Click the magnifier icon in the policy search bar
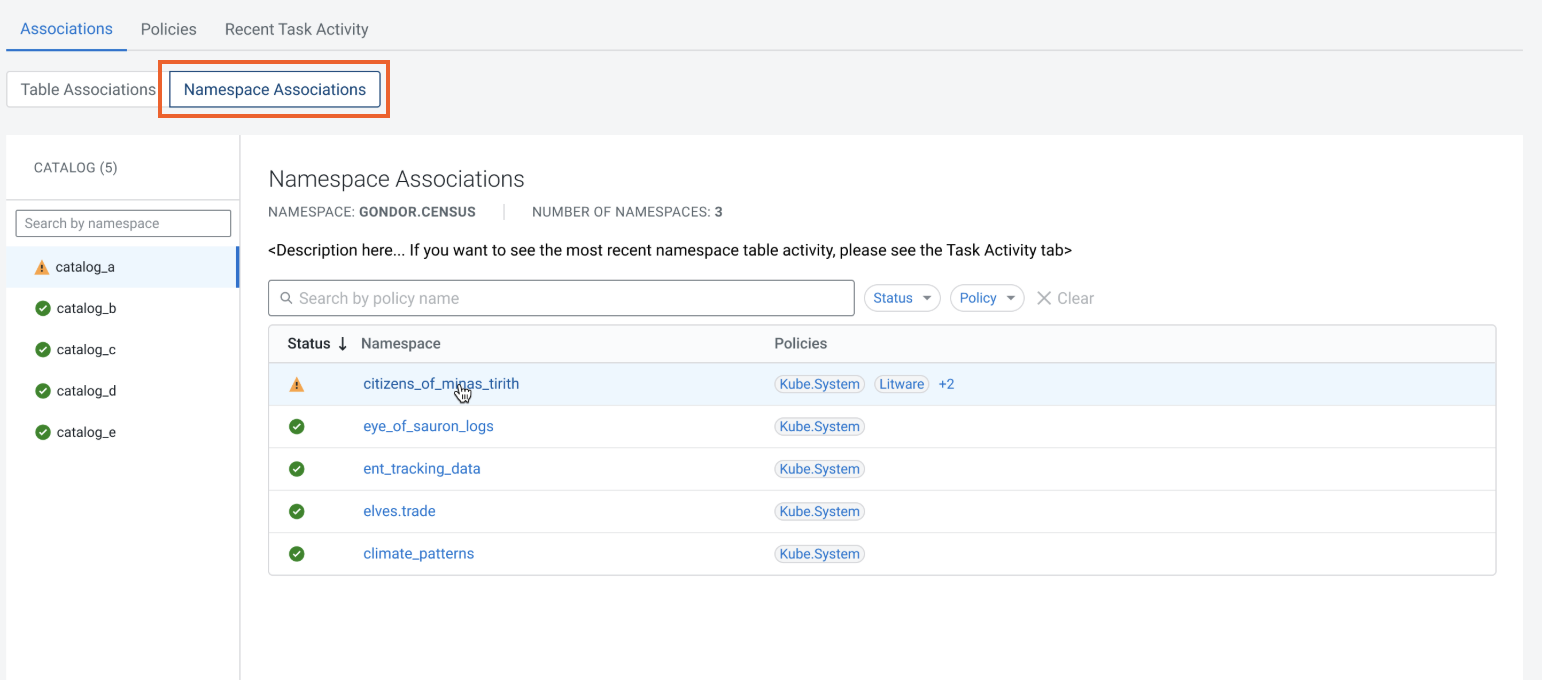 pyautogui.click(x=286, y=297)
